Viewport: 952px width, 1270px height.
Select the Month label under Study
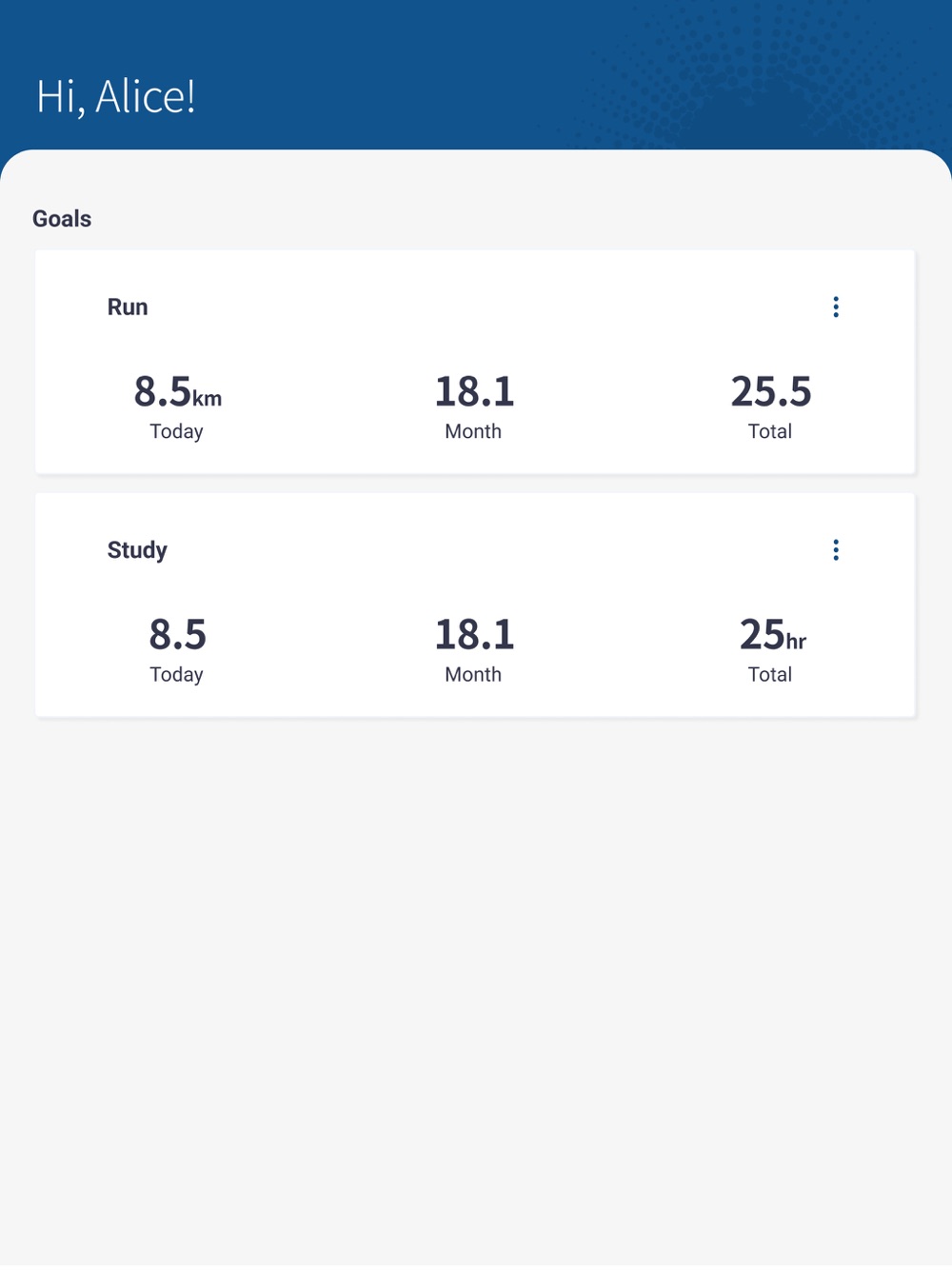[x=473, y=674]
